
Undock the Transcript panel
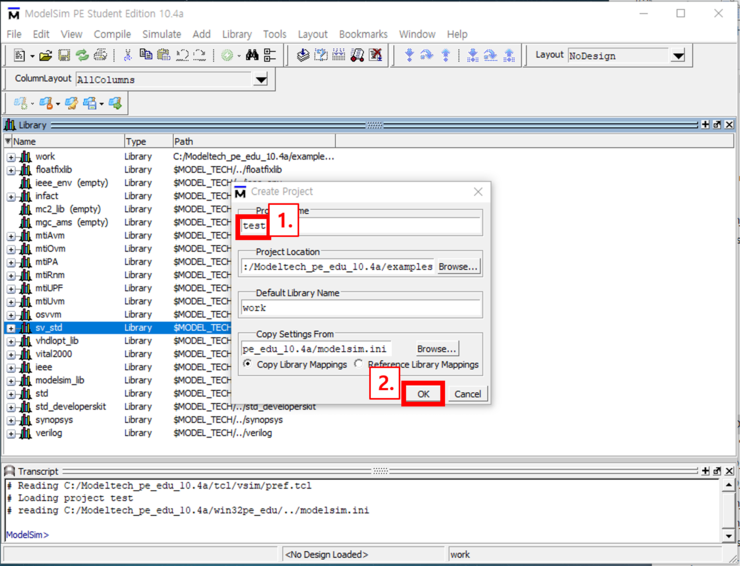coord(717,471)
